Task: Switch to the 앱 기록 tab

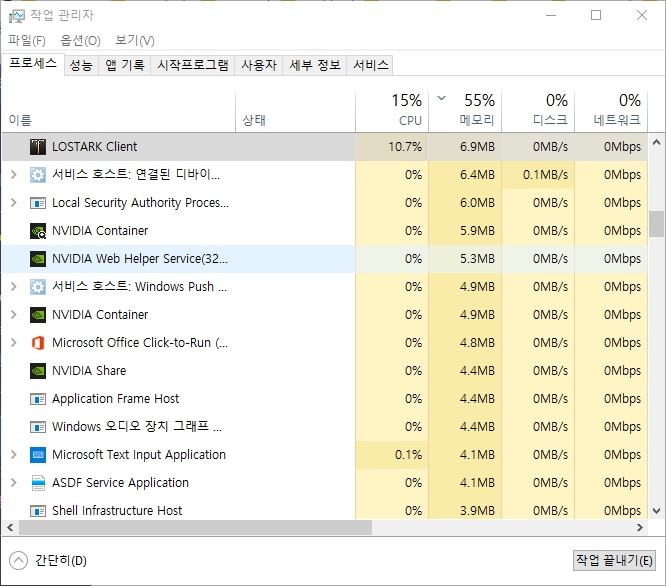Action: coord(124,65)
